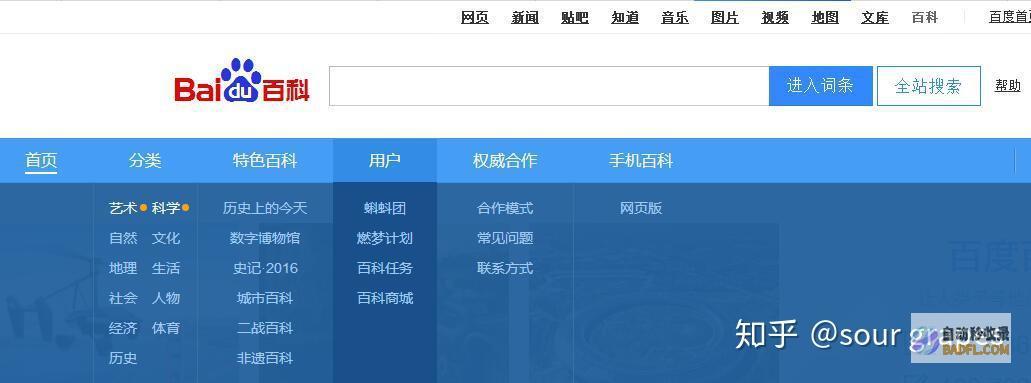Select the 地理 category

(x=123, y=268)
